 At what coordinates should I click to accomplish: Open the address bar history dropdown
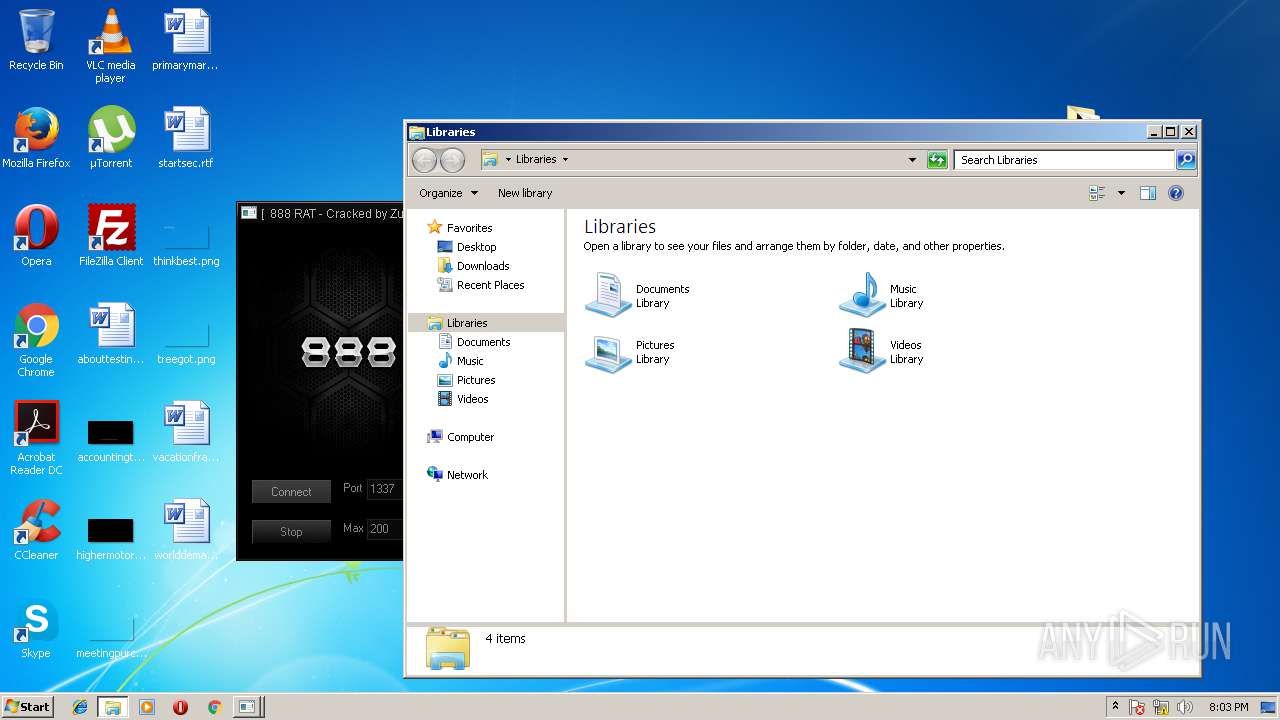pyautogui.click(x=912, y=160)
